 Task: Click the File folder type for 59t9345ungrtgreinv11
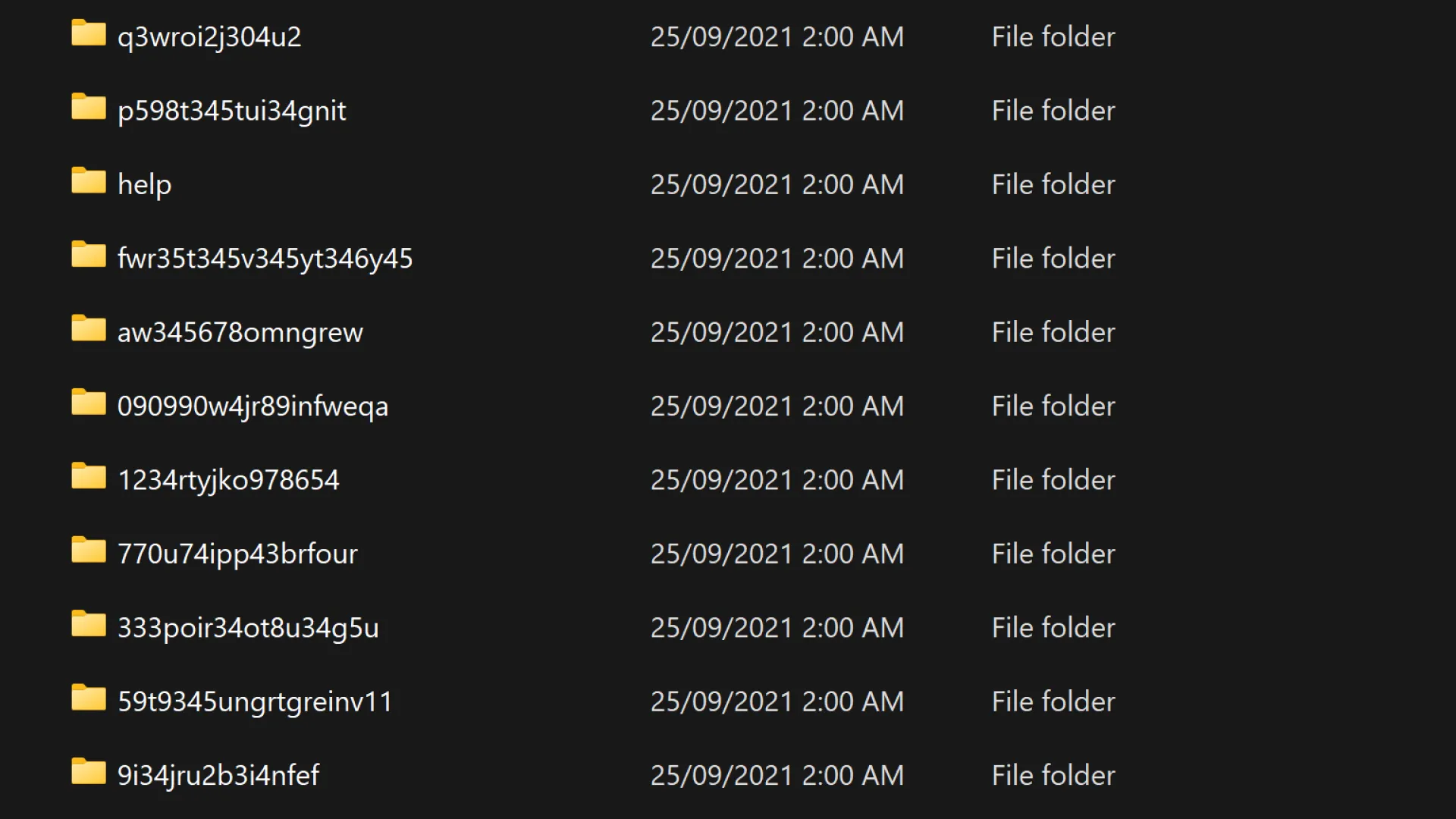click(x=1053, y=701)
